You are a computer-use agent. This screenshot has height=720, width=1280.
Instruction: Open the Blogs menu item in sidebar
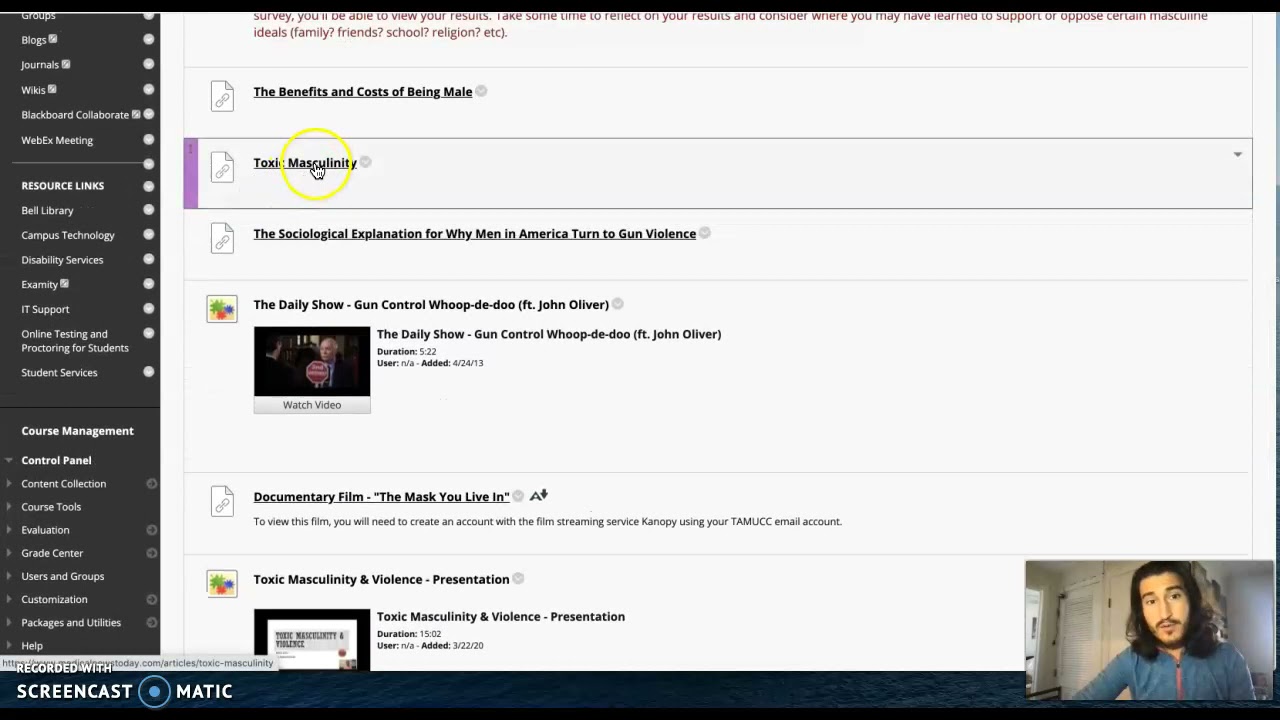click(34, 40)
